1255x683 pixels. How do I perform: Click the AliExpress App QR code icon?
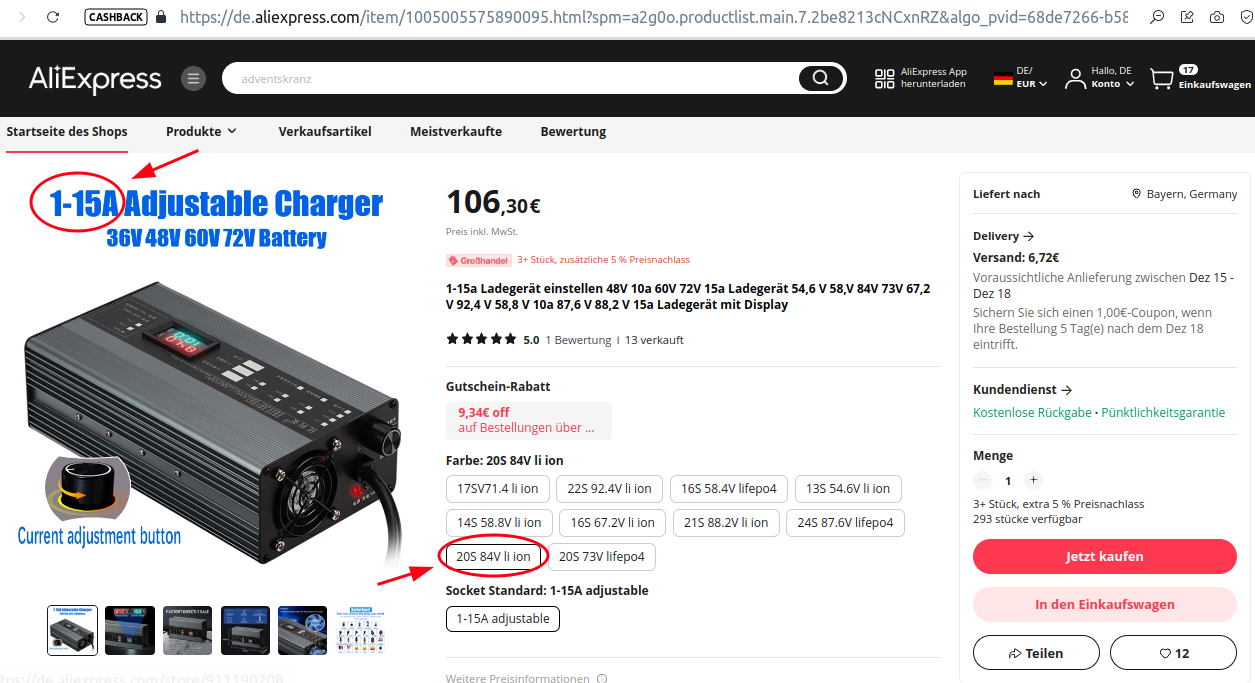point(884,78)
